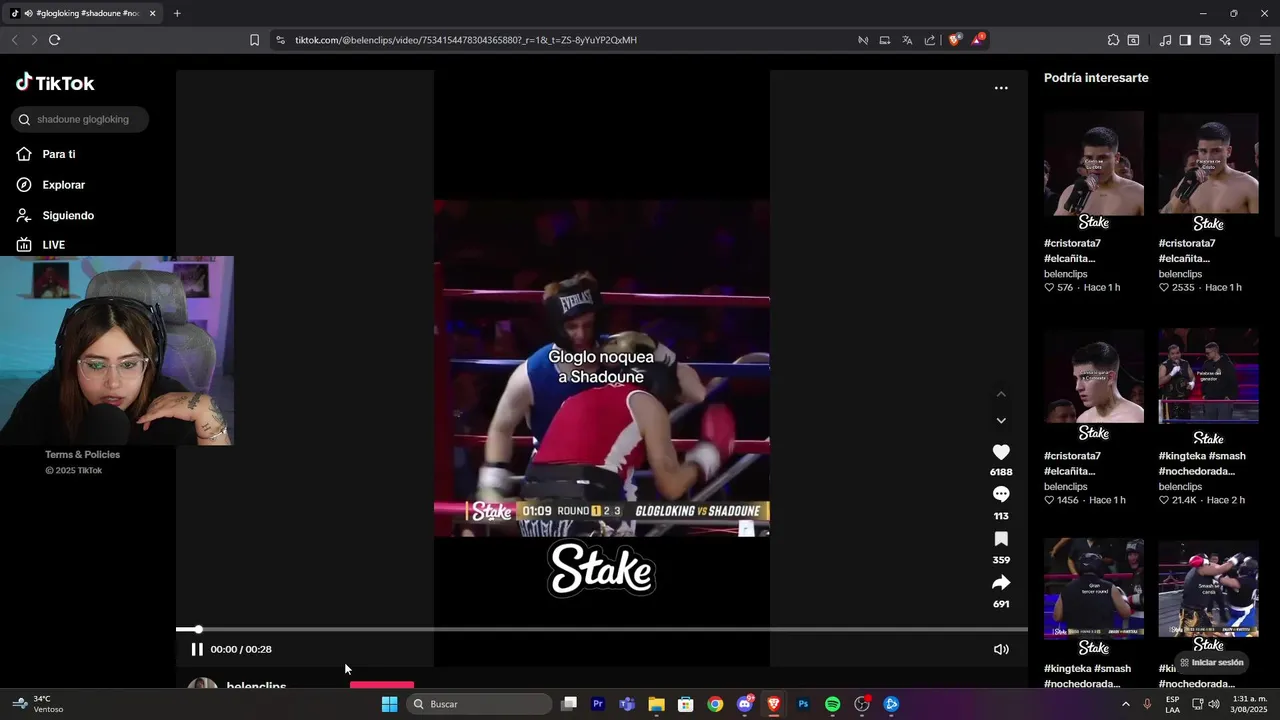The width and height of the screenshot is (1280, 720).
Task: Bookmark this page in the address bar
Action: coord(254,40)
